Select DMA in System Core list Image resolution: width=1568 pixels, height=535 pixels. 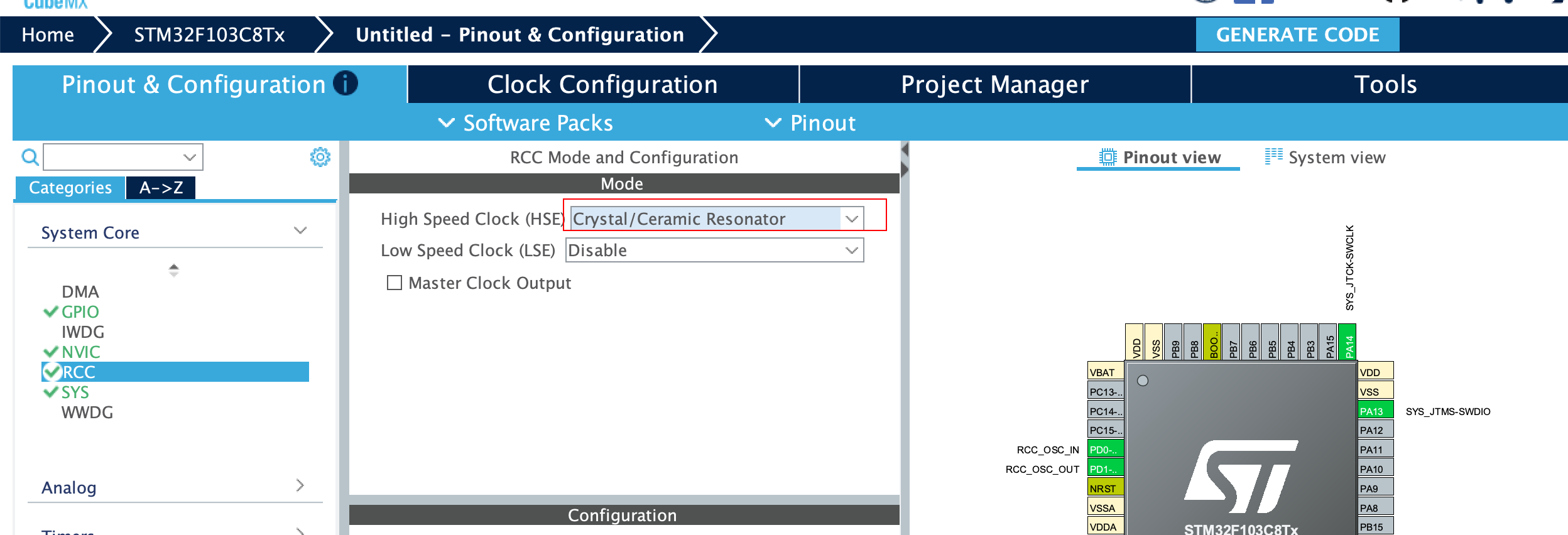click(80, 291)
